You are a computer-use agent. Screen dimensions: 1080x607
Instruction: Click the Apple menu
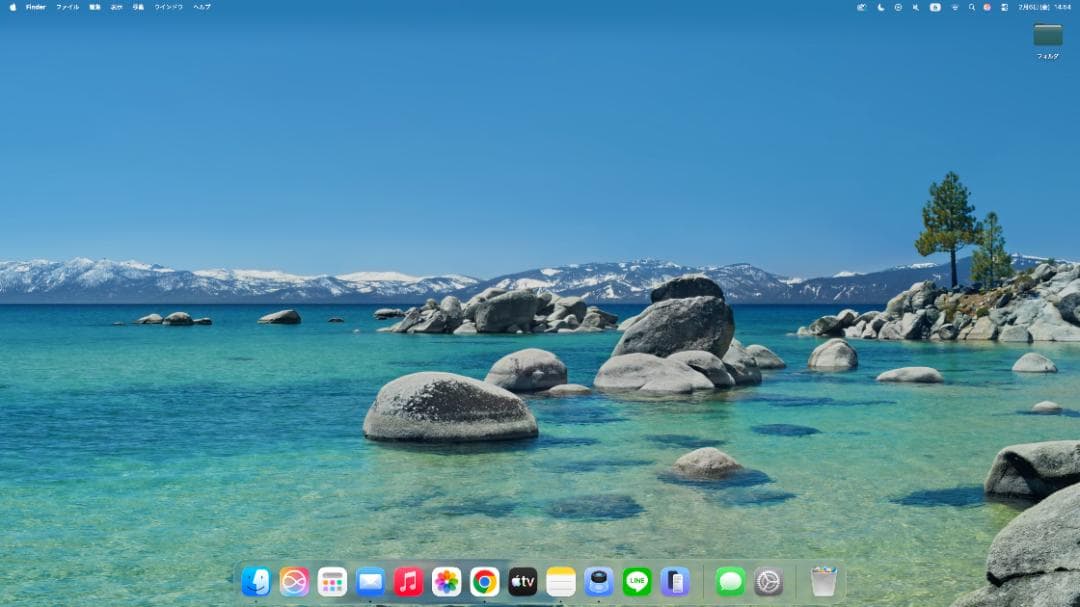click(12, 7)
